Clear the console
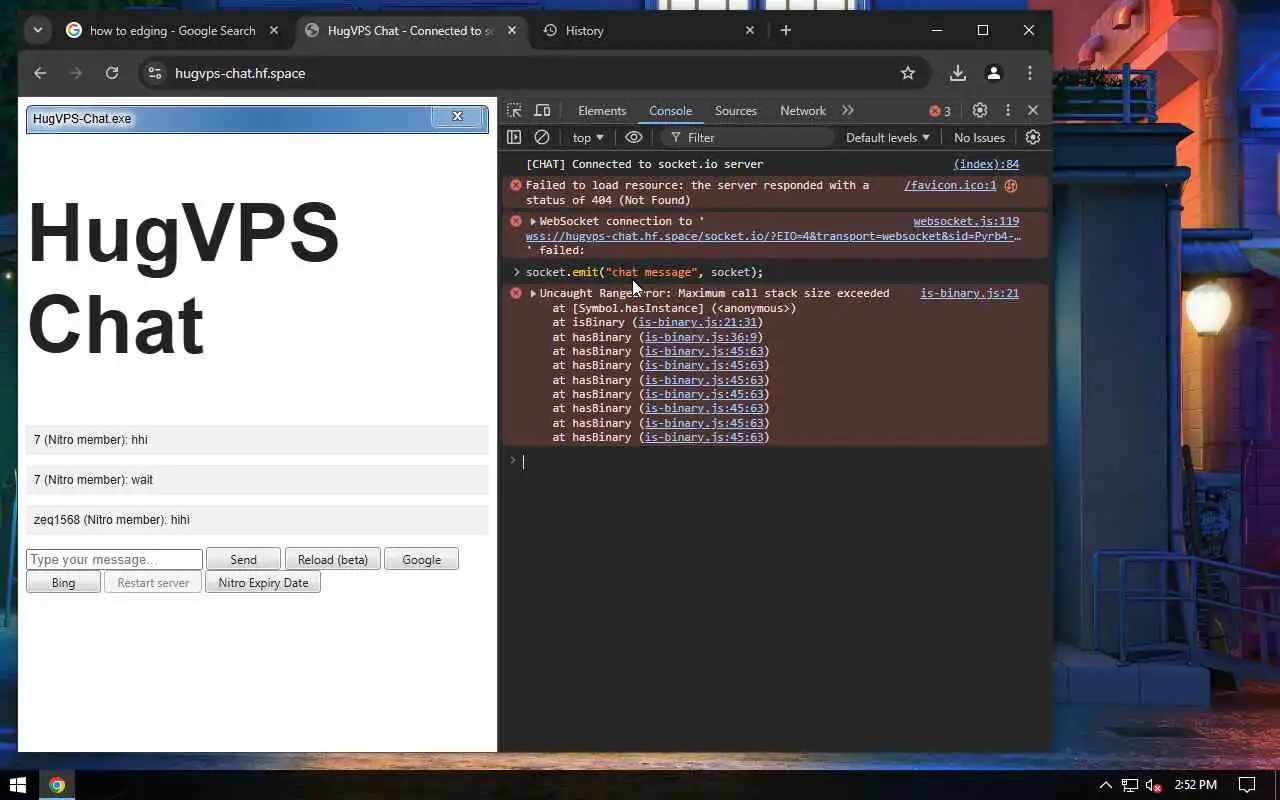The height and width of the screenshot is (800, 1280). (x=542, y=138)
